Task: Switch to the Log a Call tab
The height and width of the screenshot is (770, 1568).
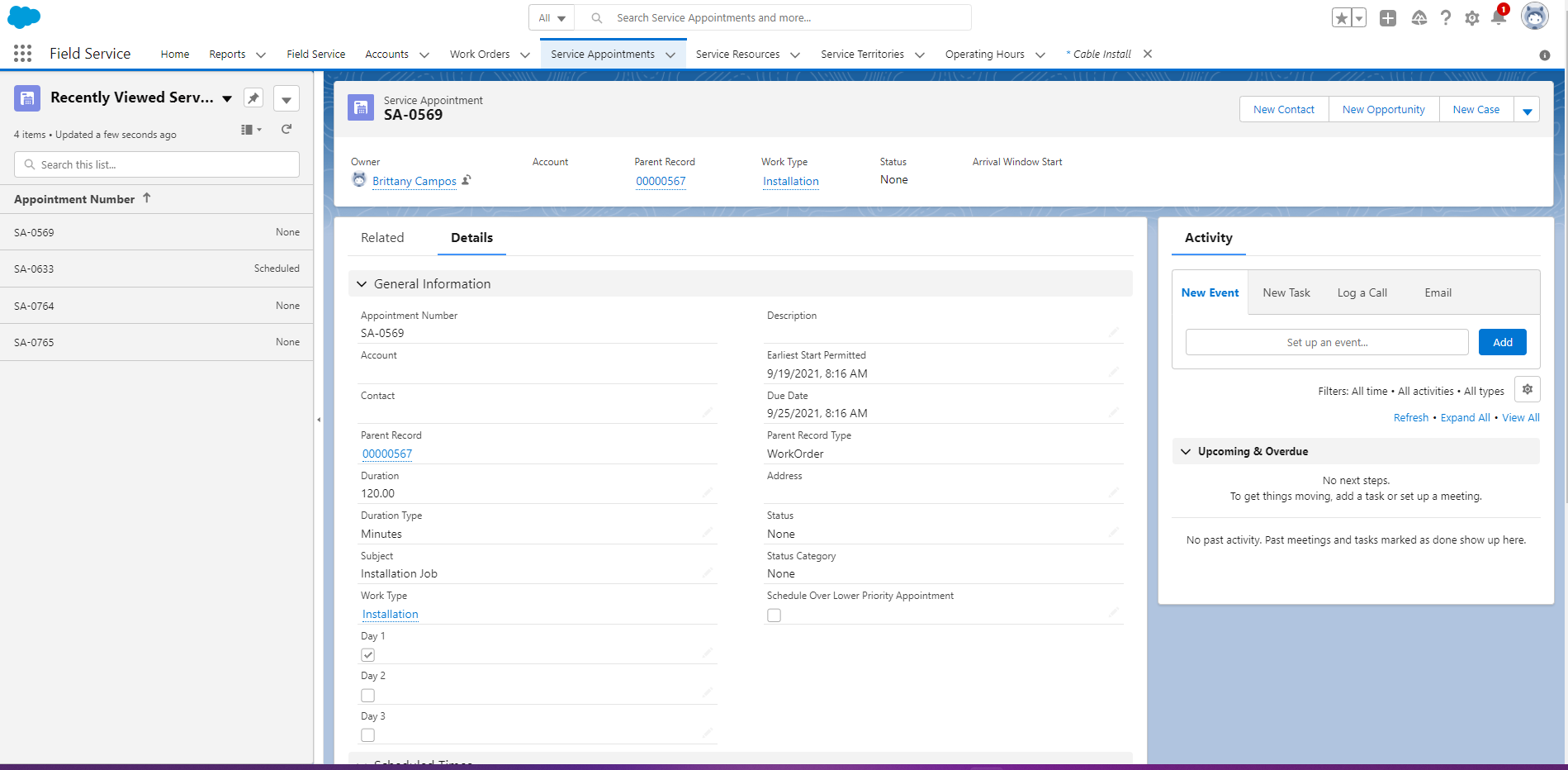Action: pyautogui.click(x=1362, y=293)
